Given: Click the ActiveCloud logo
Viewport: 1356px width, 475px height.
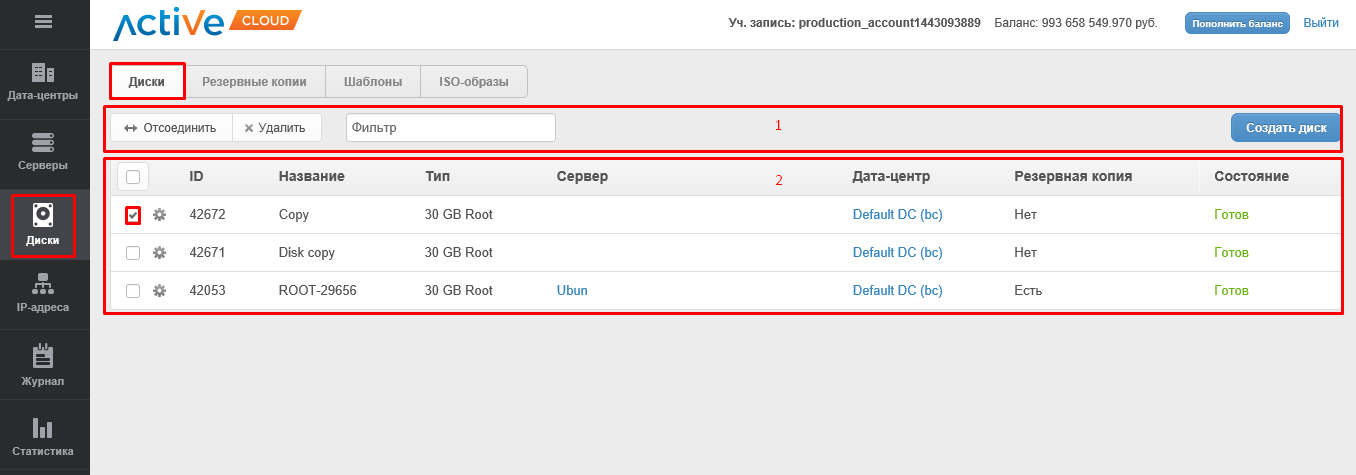Looking at the screenshot, I should point(206,24).
